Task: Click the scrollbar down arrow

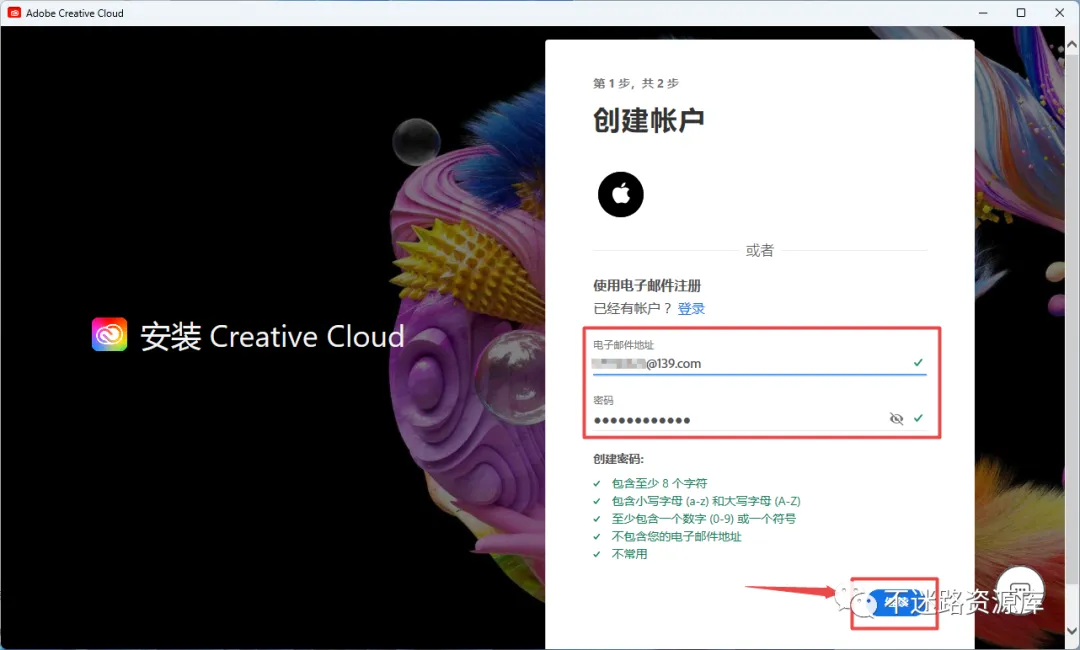Action: click(x=1072, y=630)
